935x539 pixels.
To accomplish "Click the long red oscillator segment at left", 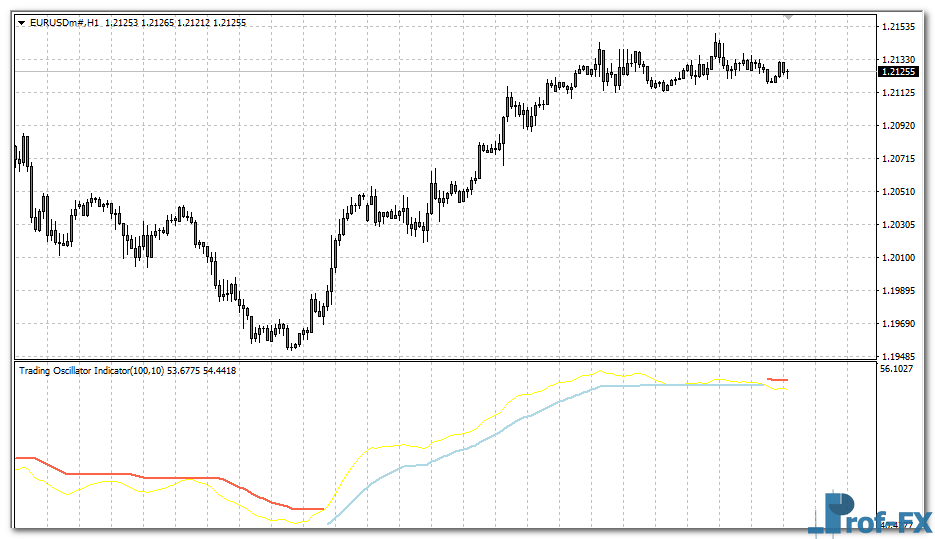I will pyautogui.click(x=150, y=478).
